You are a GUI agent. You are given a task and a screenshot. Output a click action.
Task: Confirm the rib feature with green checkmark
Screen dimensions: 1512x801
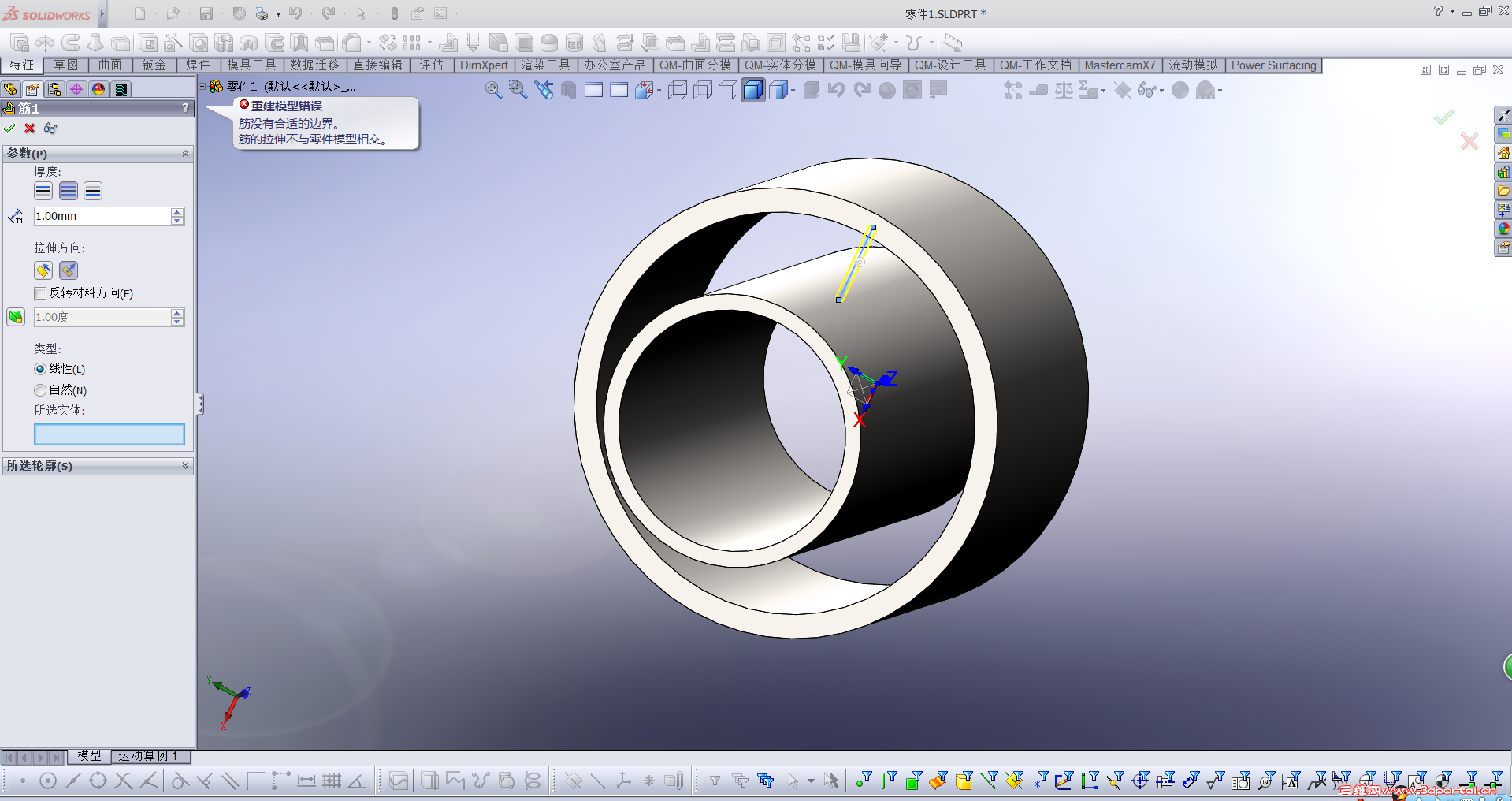[9, 129]
